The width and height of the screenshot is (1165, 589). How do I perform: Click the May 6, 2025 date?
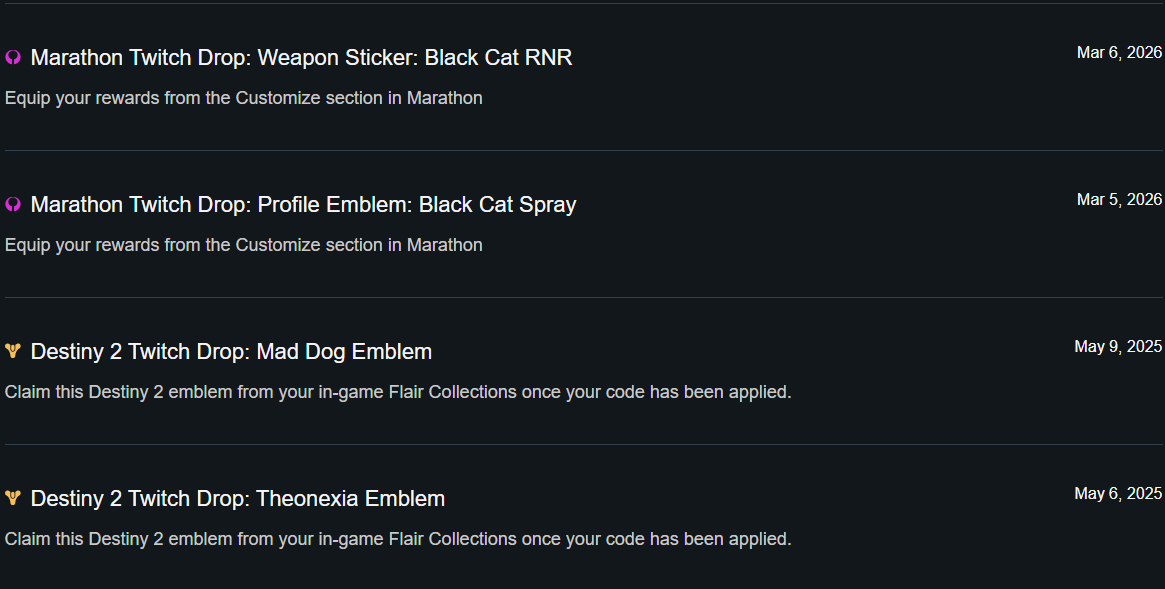1118,494
